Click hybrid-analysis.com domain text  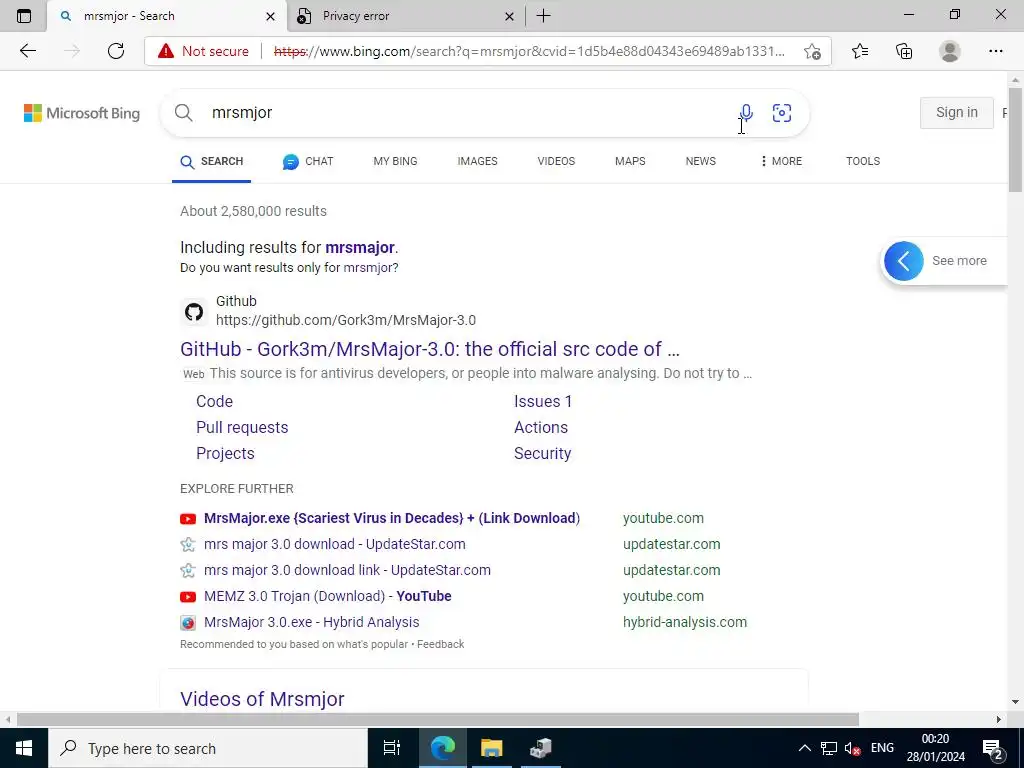click(x=685, y=622)
